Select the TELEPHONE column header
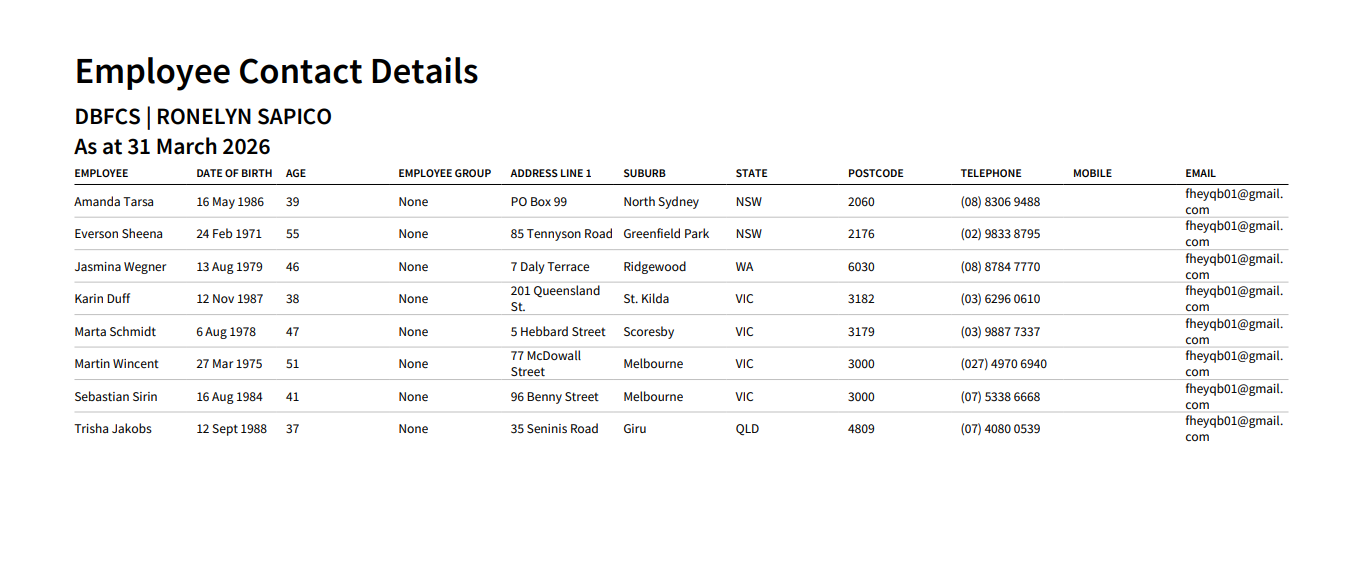The width and height of the screenshot is (1348, 576). point(991,173)
